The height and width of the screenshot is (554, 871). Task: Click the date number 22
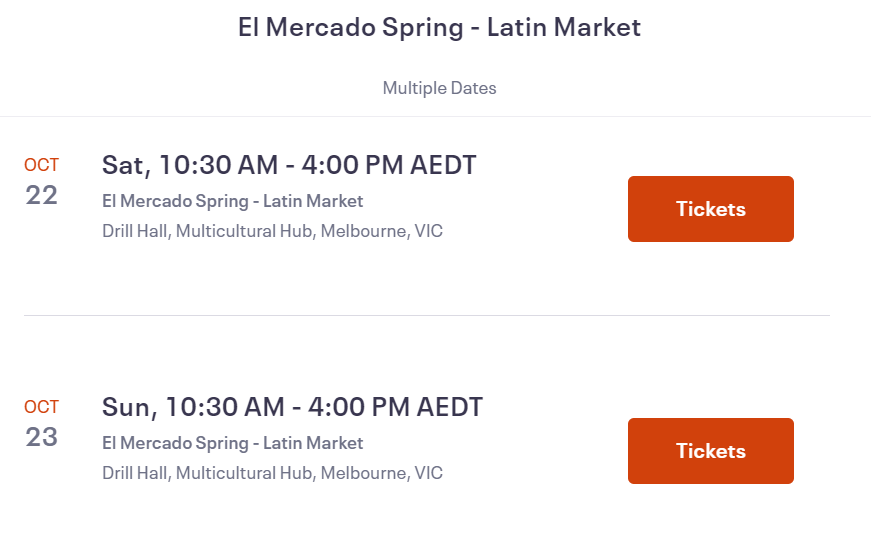(41, 195)
